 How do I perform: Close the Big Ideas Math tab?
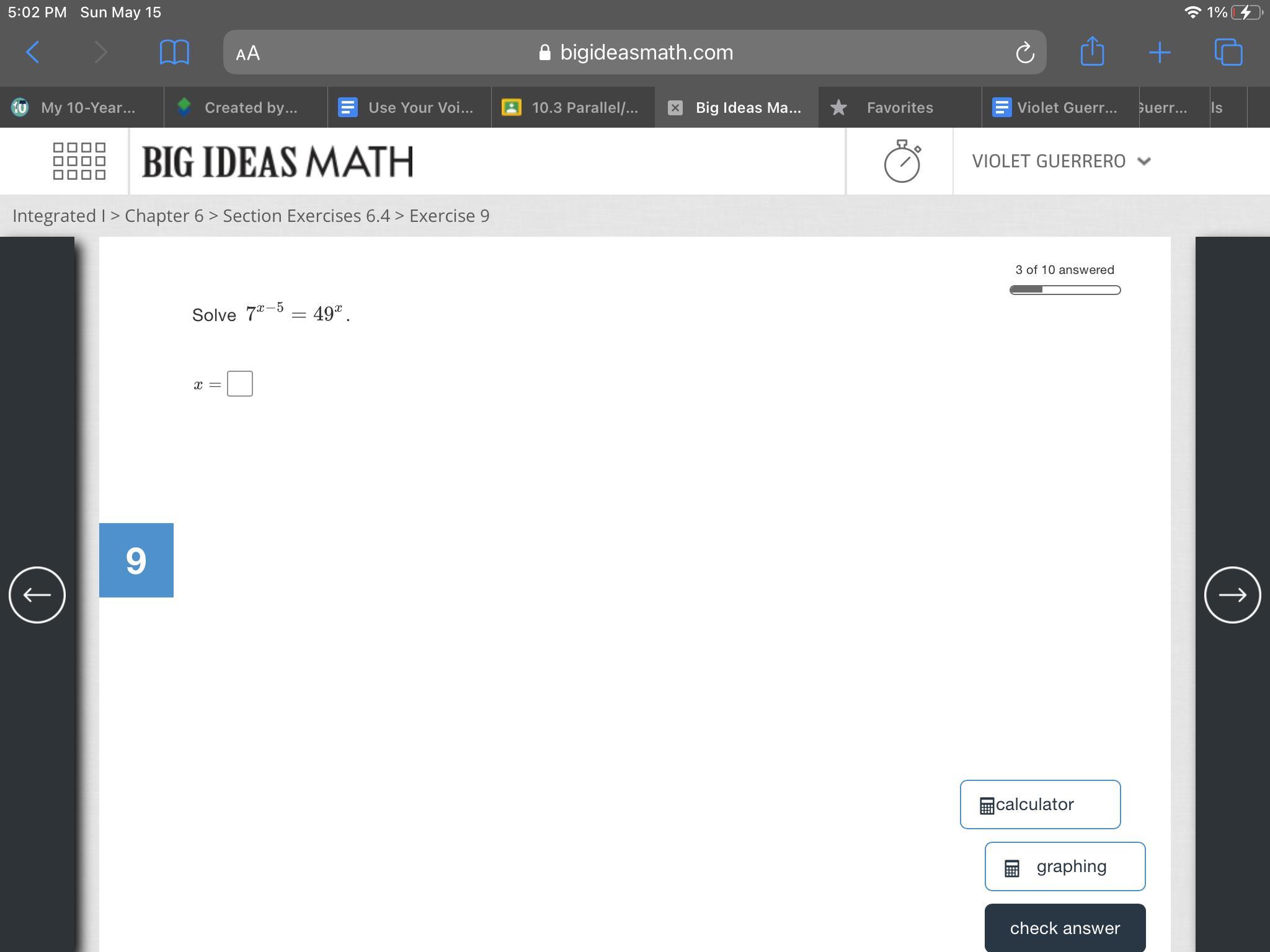675,108
